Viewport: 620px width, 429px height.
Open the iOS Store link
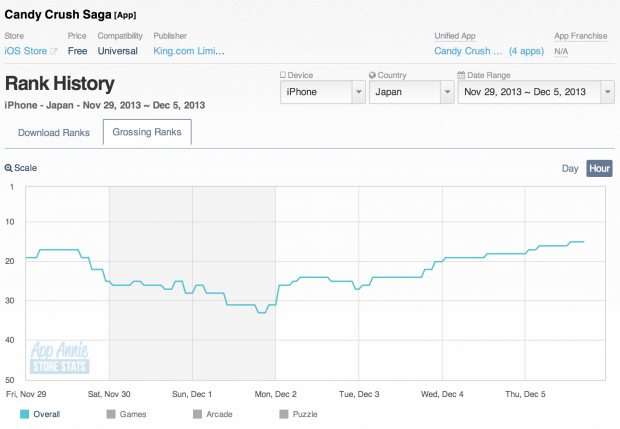click(26, 51)
